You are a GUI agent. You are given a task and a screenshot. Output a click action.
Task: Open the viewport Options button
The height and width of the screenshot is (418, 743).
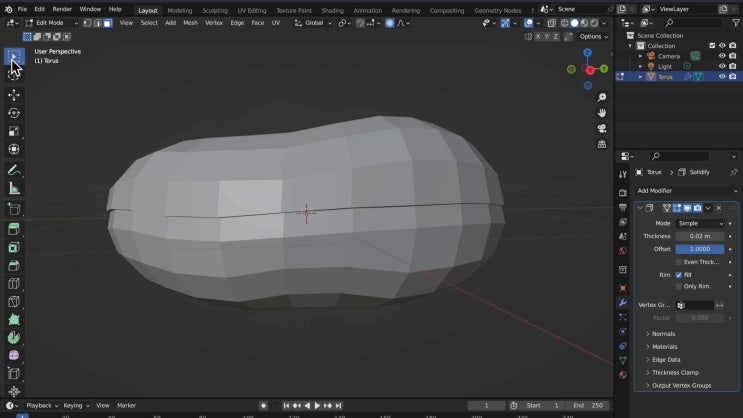pos(593,37)
